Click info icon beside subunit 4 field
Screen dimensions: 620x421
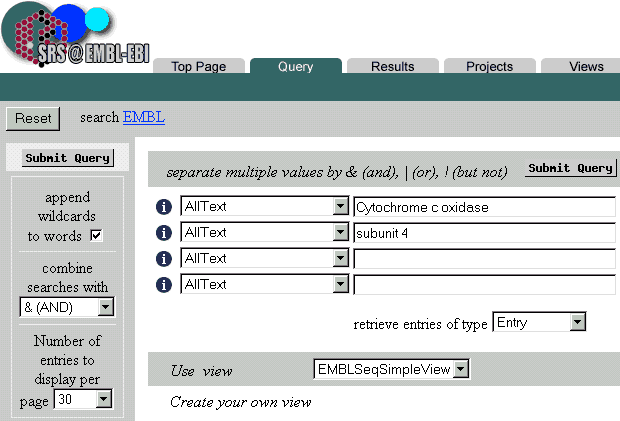click(x=164, y=233)
